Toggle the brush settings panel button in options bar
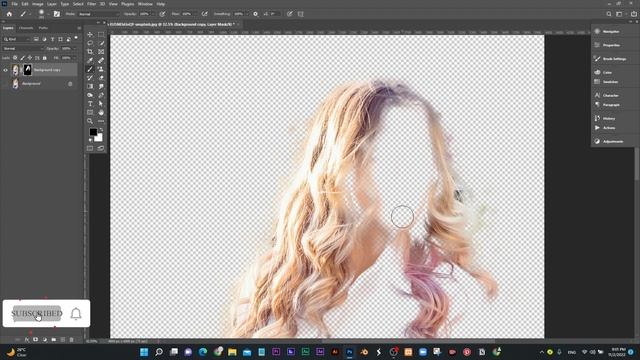Viewport: 640px width, 360px height. coord(57,14)
